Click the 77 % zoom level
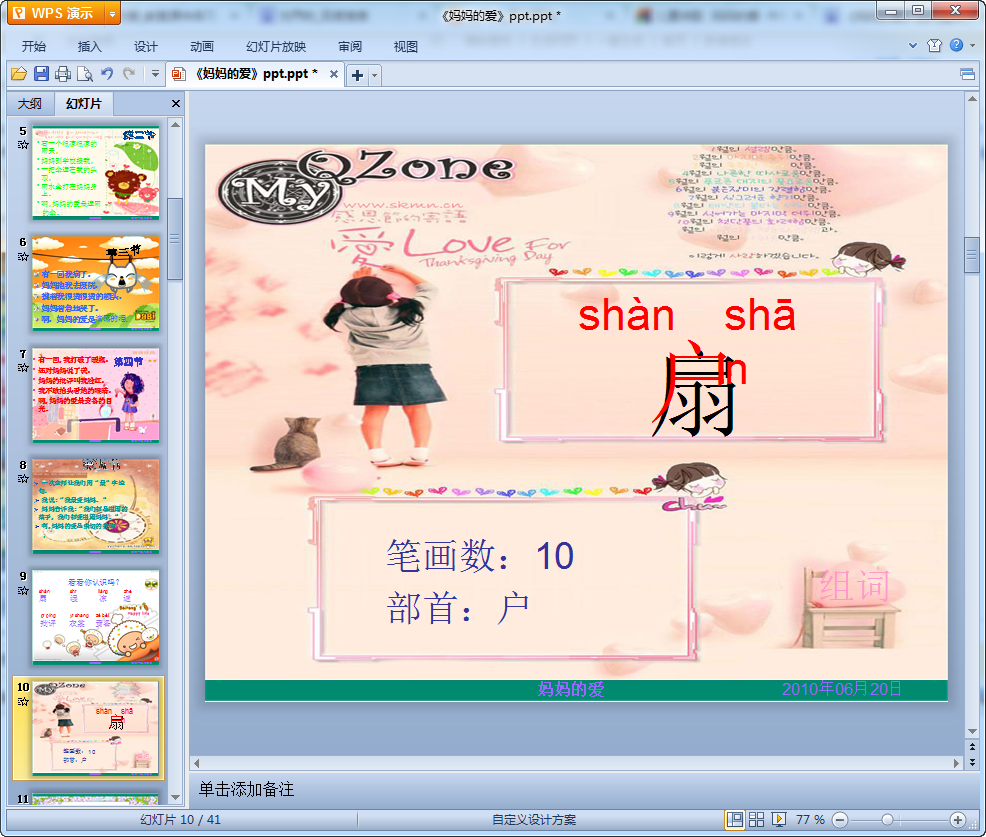The height and width of the screenshot is (837, 986). click(x=810, y=819)
